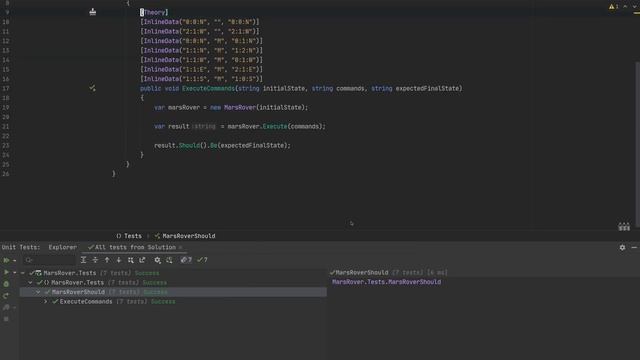
Task: Click the build hammer icon in side strip
Action: click(x=6, y=307)
